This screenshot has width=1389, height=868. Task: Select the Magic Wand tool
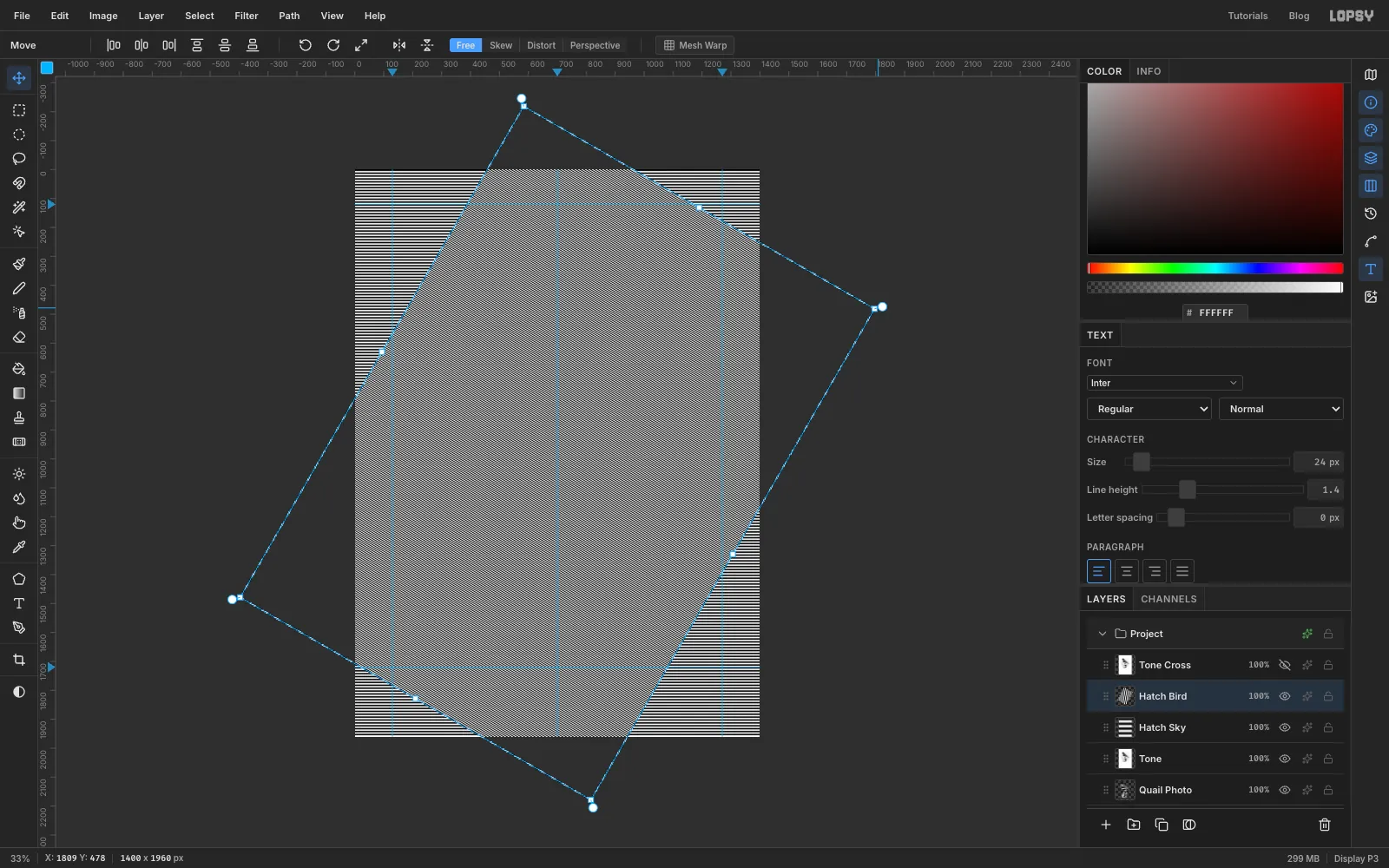pos(18,207)
